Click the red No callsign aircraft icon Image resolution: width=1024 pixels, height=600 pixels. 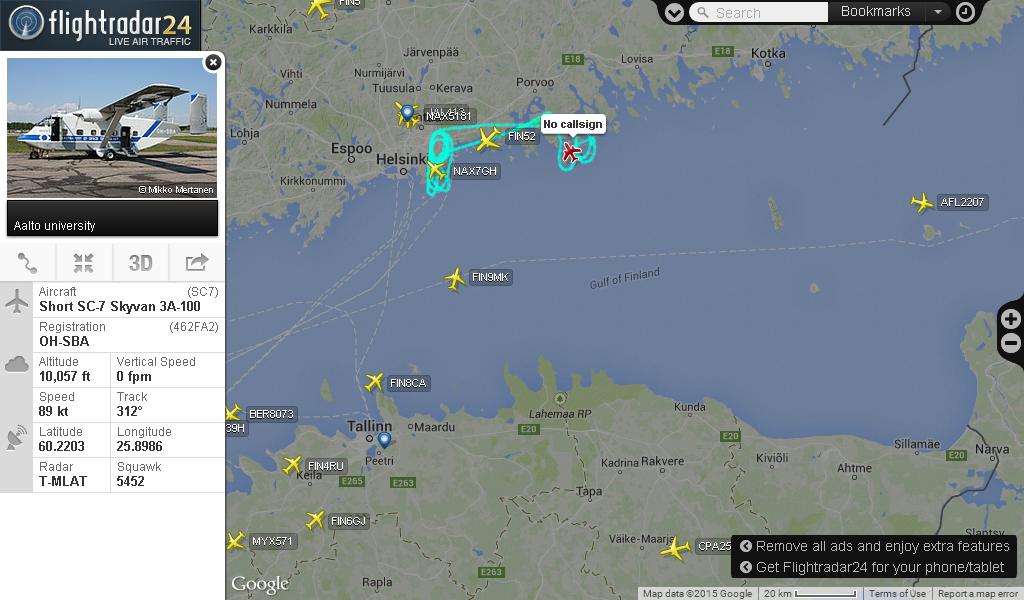571,152
